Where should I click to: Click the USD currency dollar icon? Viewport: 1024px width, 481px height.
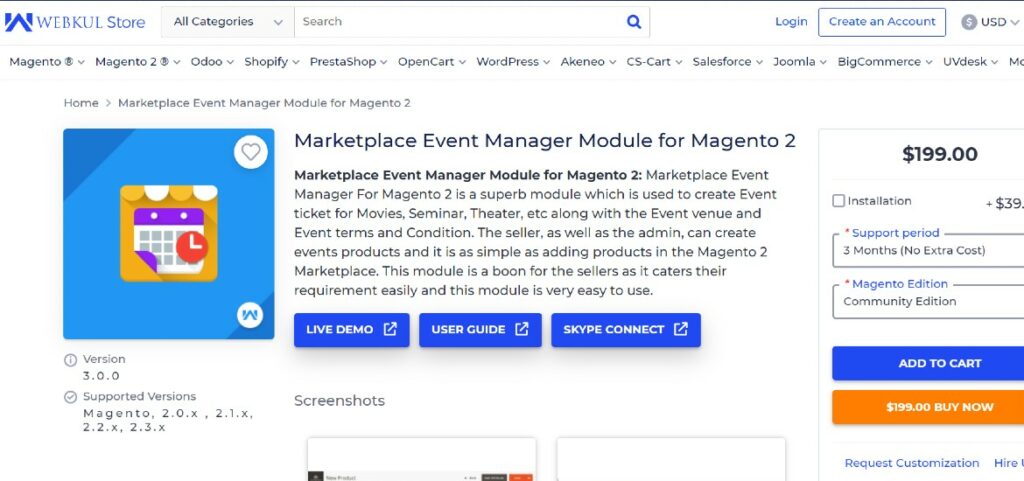tap(969, 22)
